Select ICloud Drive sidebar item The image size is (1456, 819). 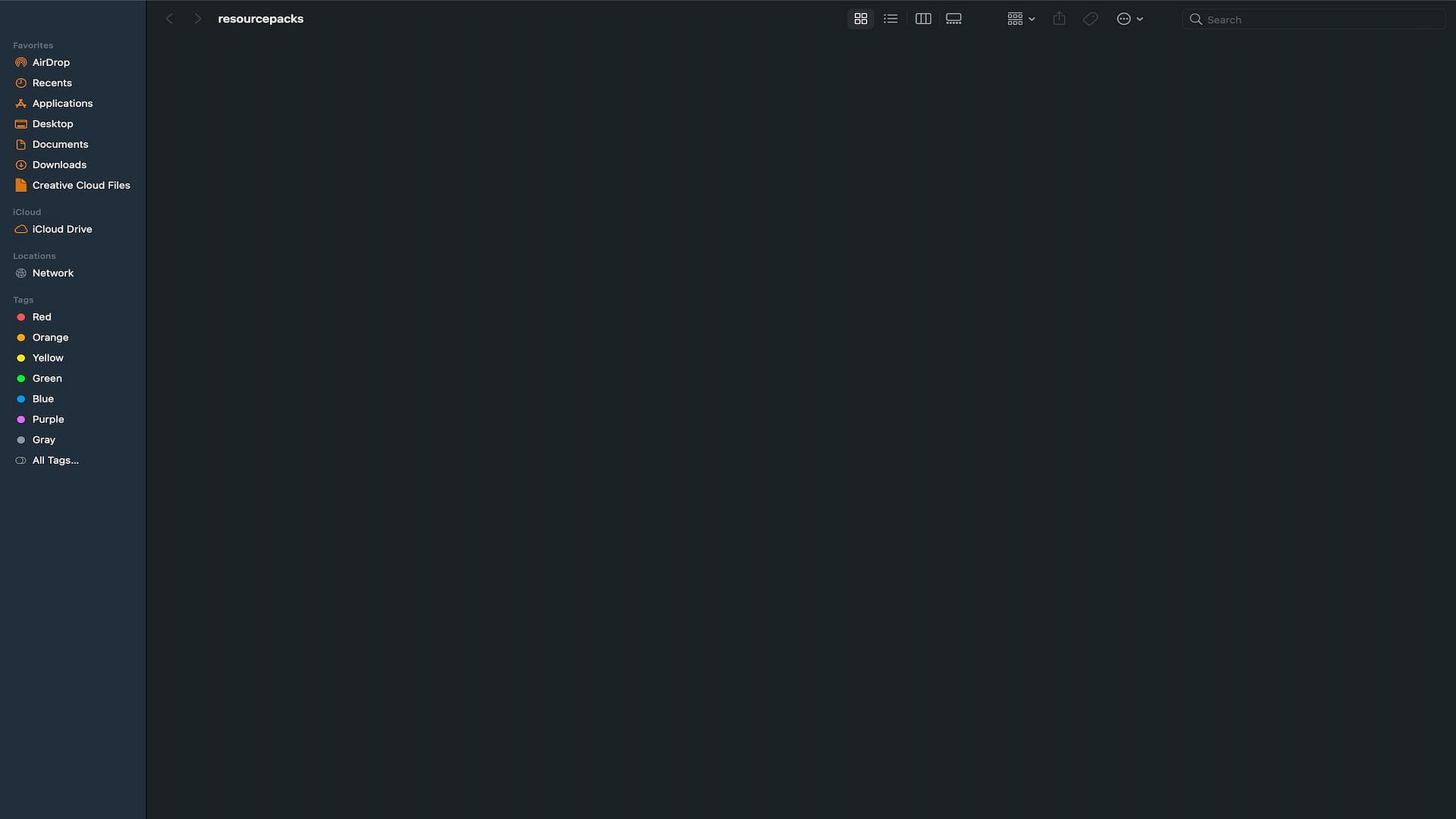click(62, 228)
